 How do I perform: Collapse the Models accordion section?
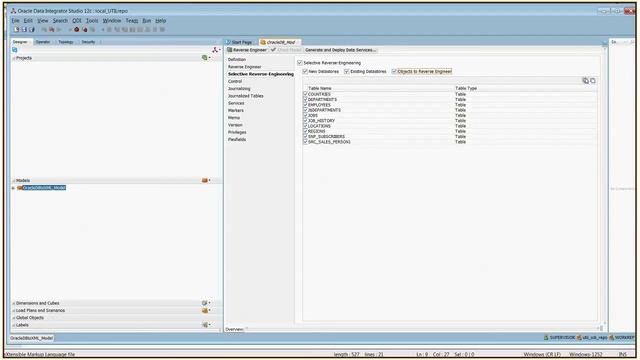coord(13,181)
